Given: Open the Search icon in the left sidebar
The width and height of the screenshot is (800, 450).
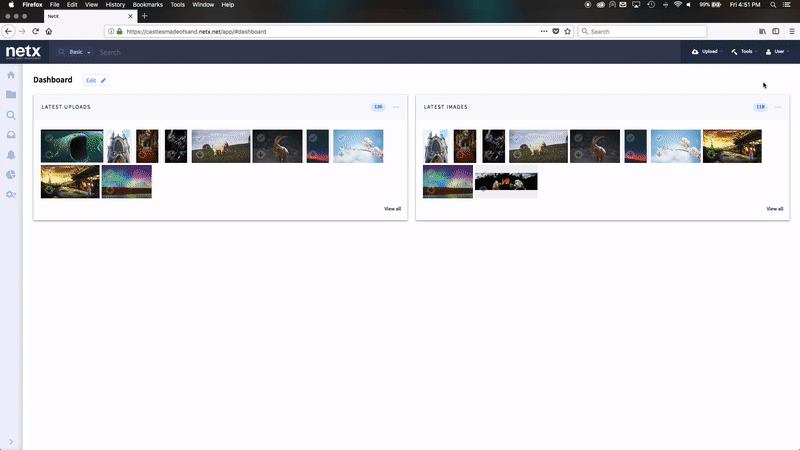Looking at the screenshot, I should pos(11,115).
